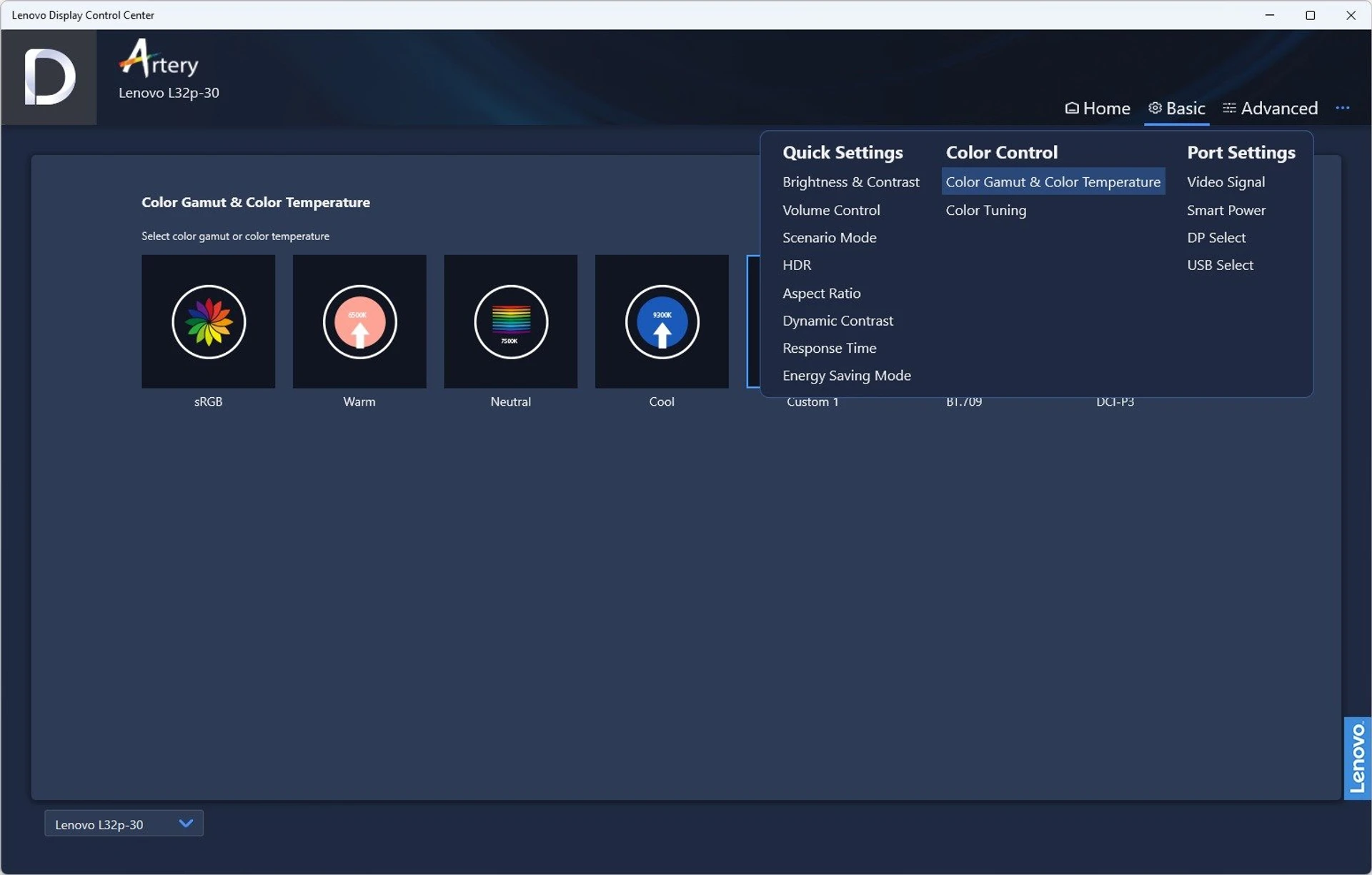Image resolution: width=1372 pixels, height=875 pixels.
Task: Click the Lenovo brand badge
Action: [x=1357, y=758]
